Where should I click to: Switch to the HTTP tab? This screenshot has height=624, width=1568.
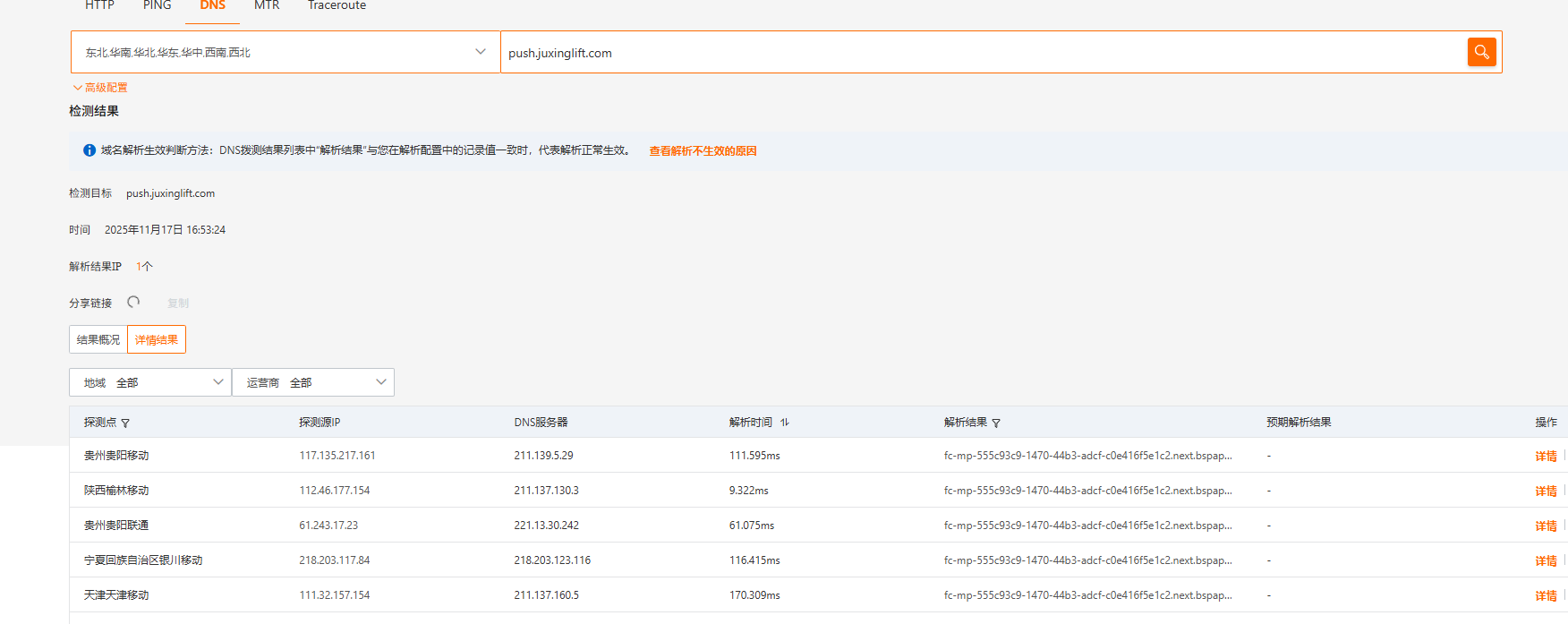point(99,5)
